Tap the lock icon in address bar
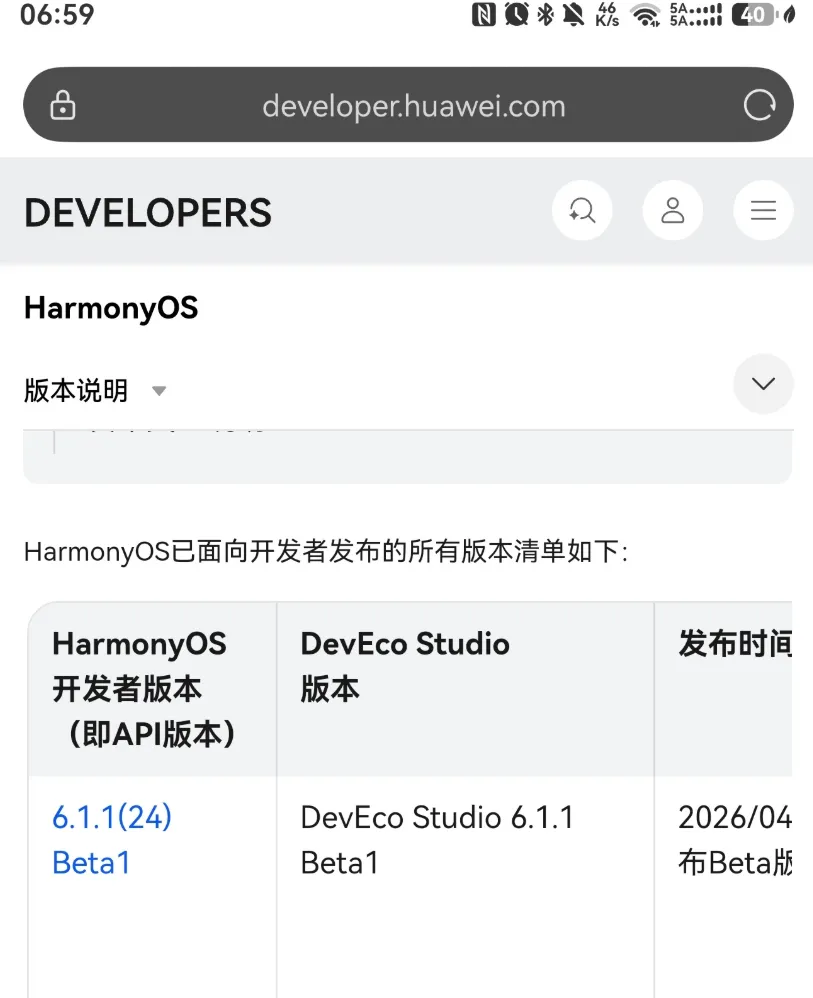Screen dimensions: 813x998 62,105
